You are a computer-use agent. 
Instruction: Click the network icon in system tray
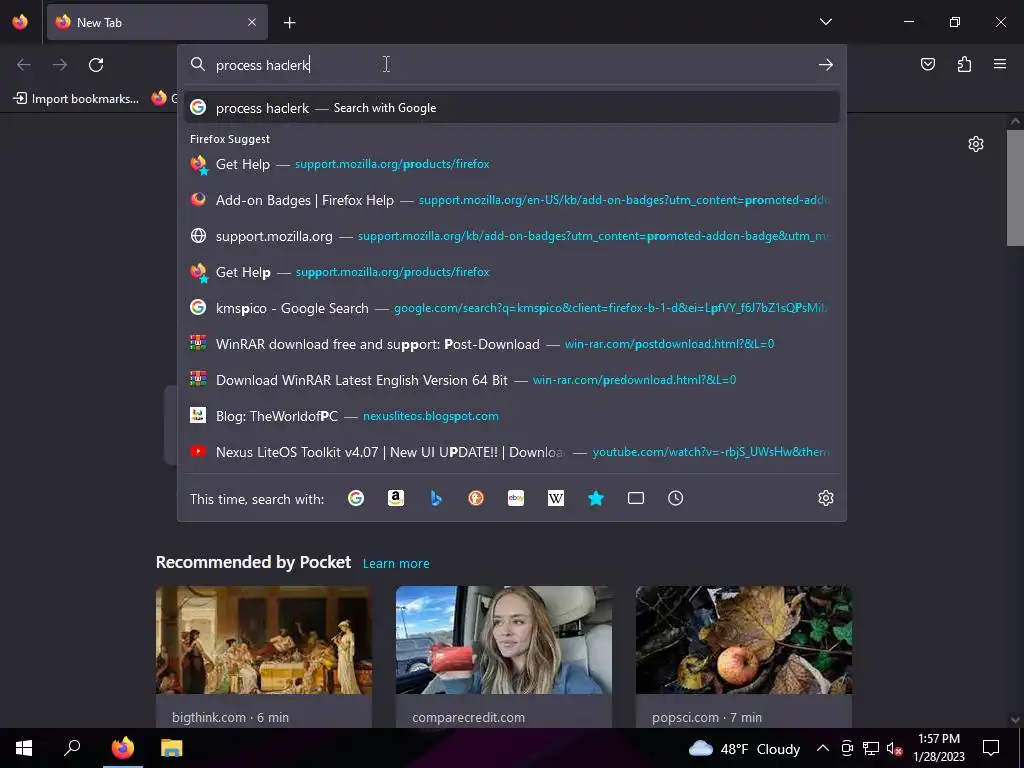click(x=871, y=748)
